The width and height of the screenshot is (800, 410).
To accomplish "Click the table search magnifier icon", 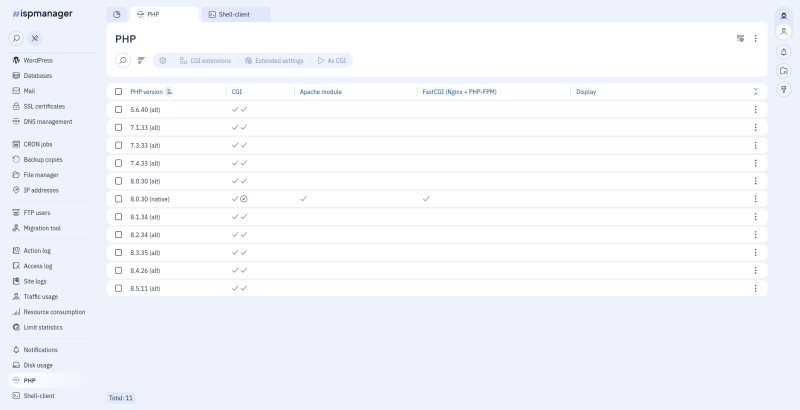I will pyautogui.click(x=122, y=60).
